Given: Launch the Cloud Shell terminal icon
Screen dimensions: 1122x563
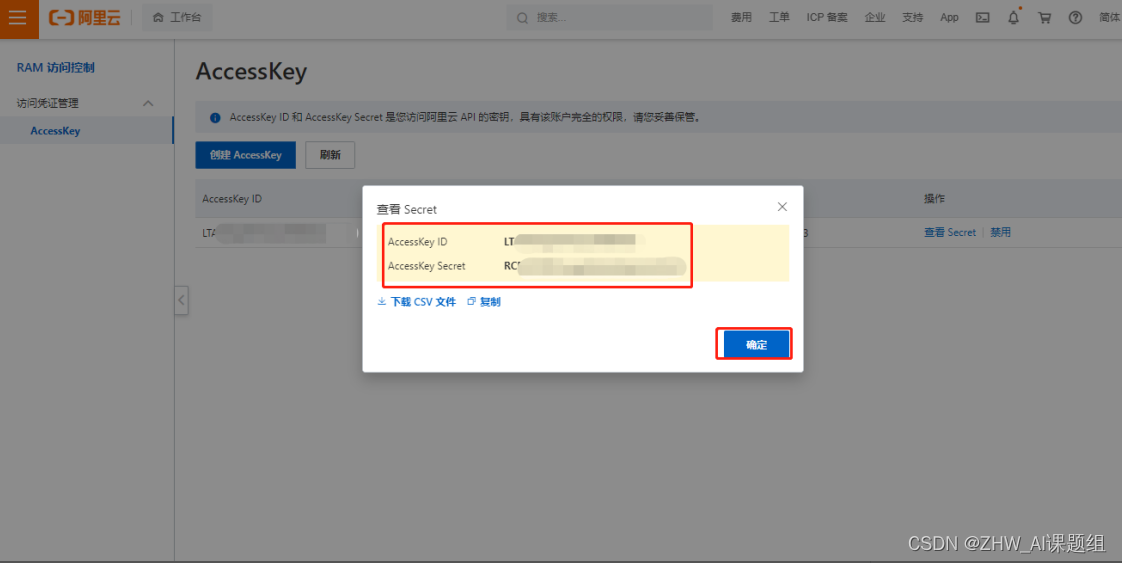Looking at the screenshot, I should pos(982,18).
